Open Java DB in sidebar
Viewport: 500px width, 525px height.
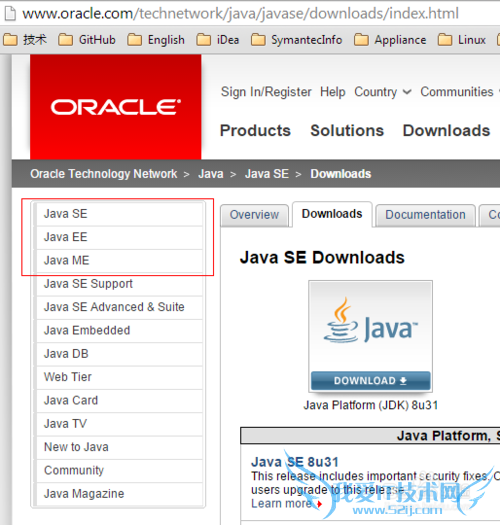[x=119, y=354]
